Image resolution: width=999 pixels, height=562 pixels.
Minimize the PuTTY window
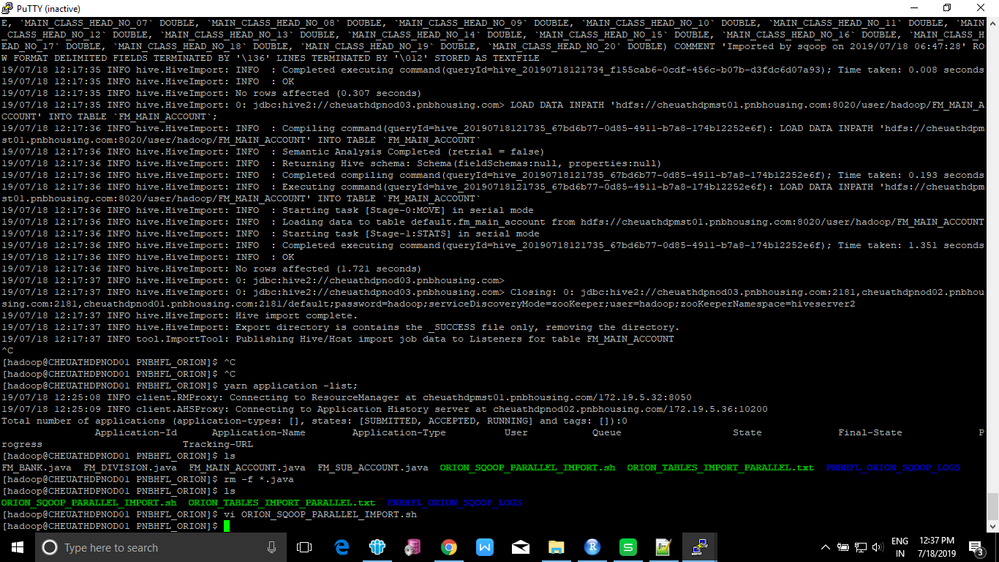pos(914,8)
